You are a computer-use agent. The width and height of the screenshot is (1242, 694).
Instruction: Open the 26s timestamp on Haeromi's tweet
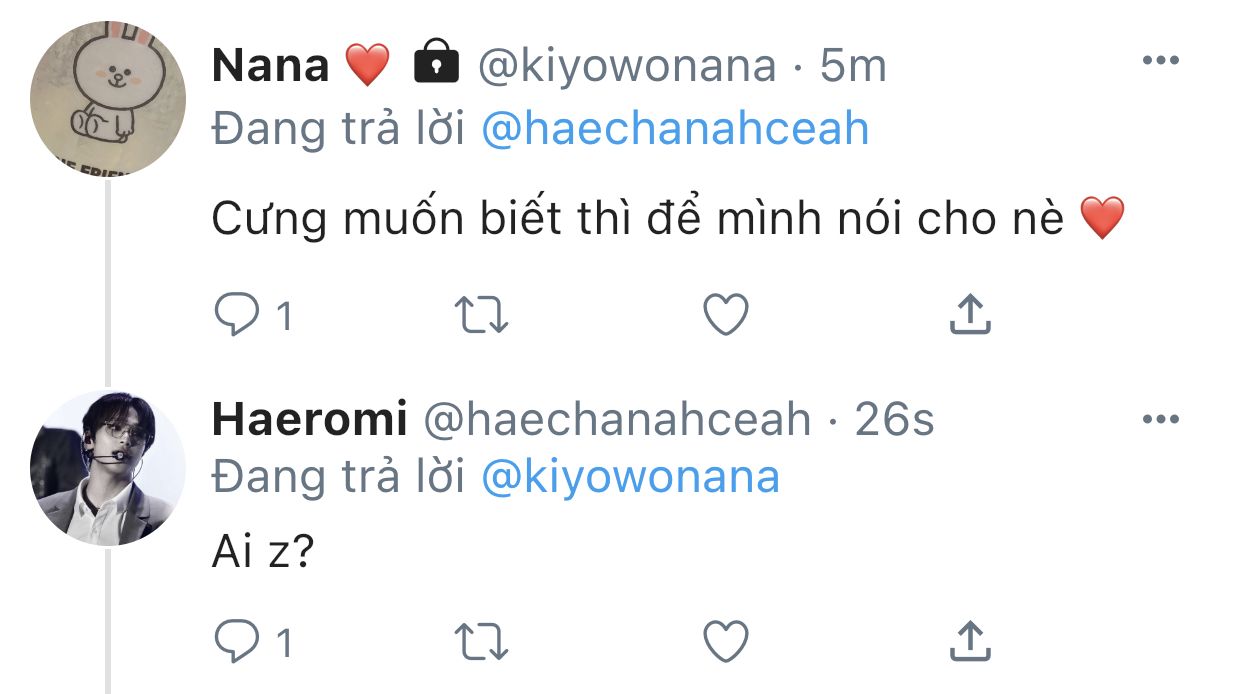pyautogui.click(x=895, y=420)
